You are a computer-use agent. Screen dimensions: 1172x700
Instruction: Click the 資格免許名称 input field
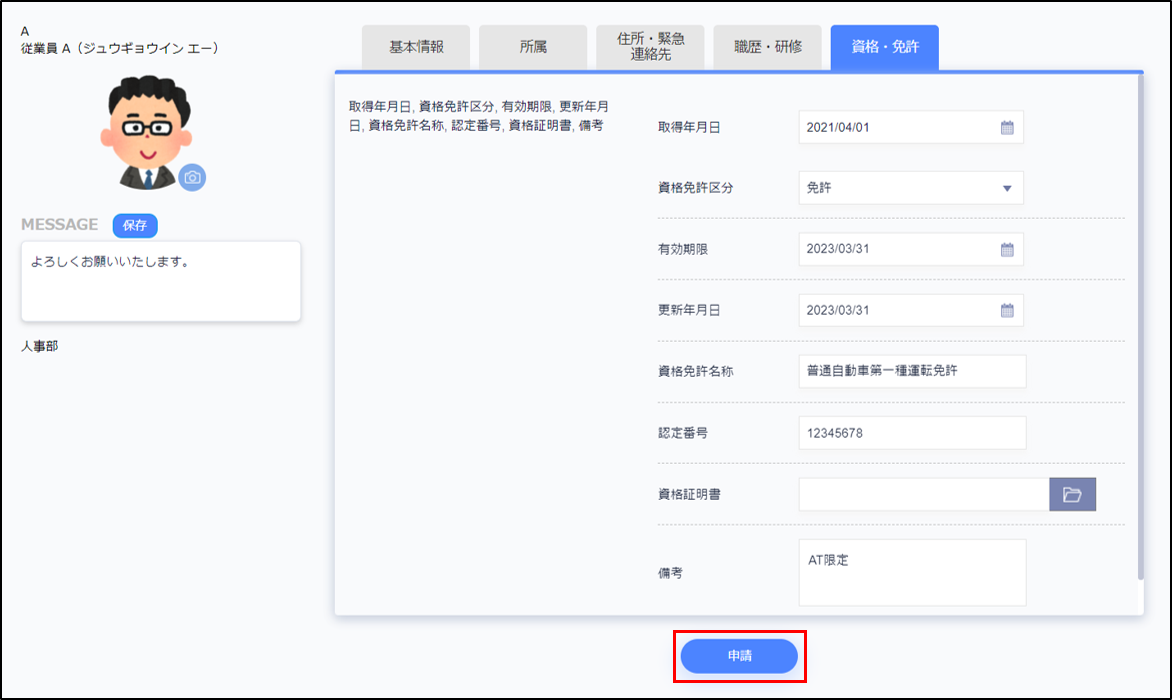click(912, 371)
